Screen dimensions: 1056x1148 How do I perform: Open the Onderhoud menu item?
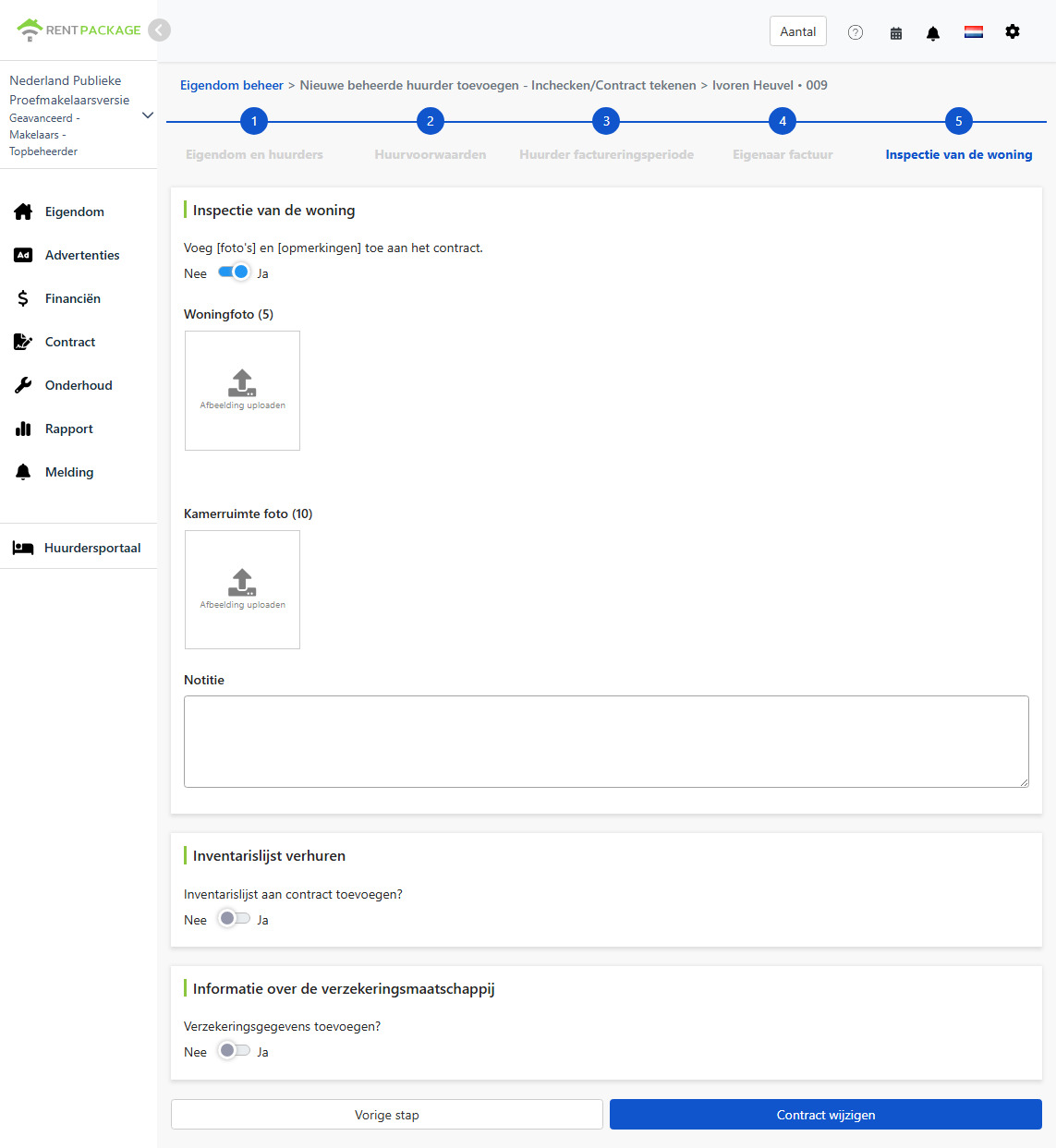click(x=79, y=385)
